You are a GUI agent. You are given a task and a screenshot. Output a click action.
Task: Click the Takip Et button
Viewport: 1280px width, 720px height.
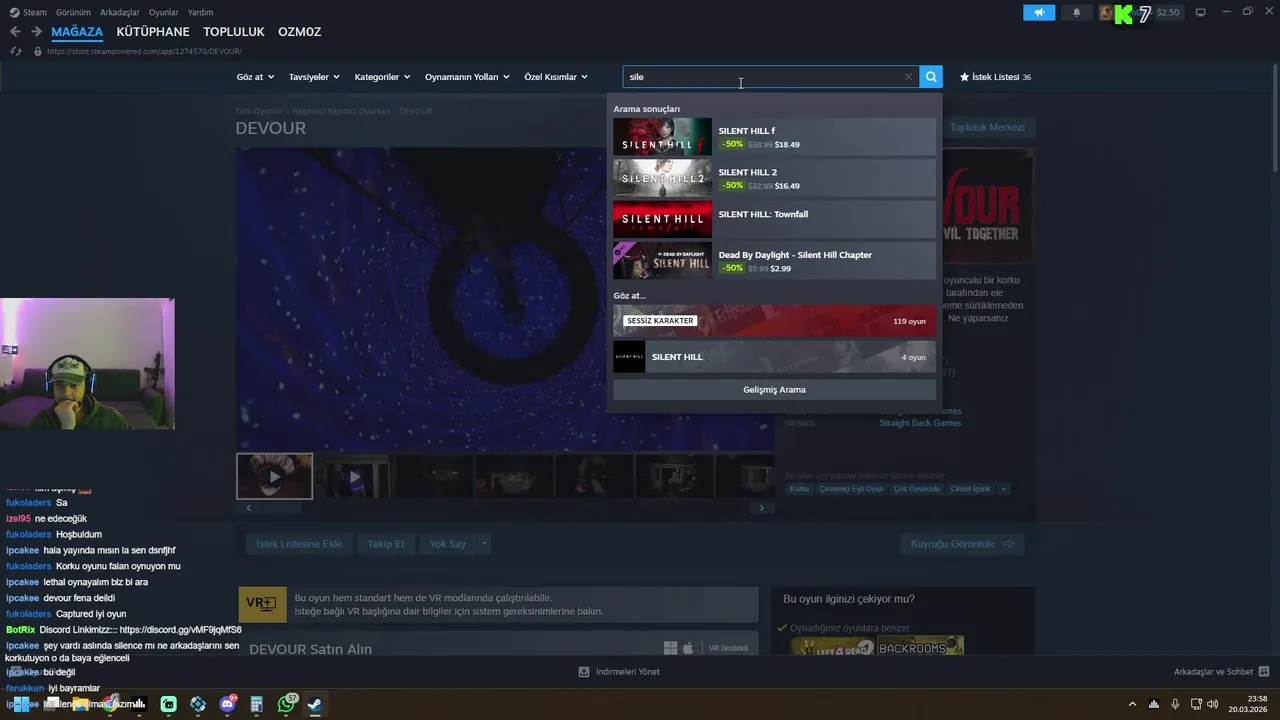click(385, 544)
